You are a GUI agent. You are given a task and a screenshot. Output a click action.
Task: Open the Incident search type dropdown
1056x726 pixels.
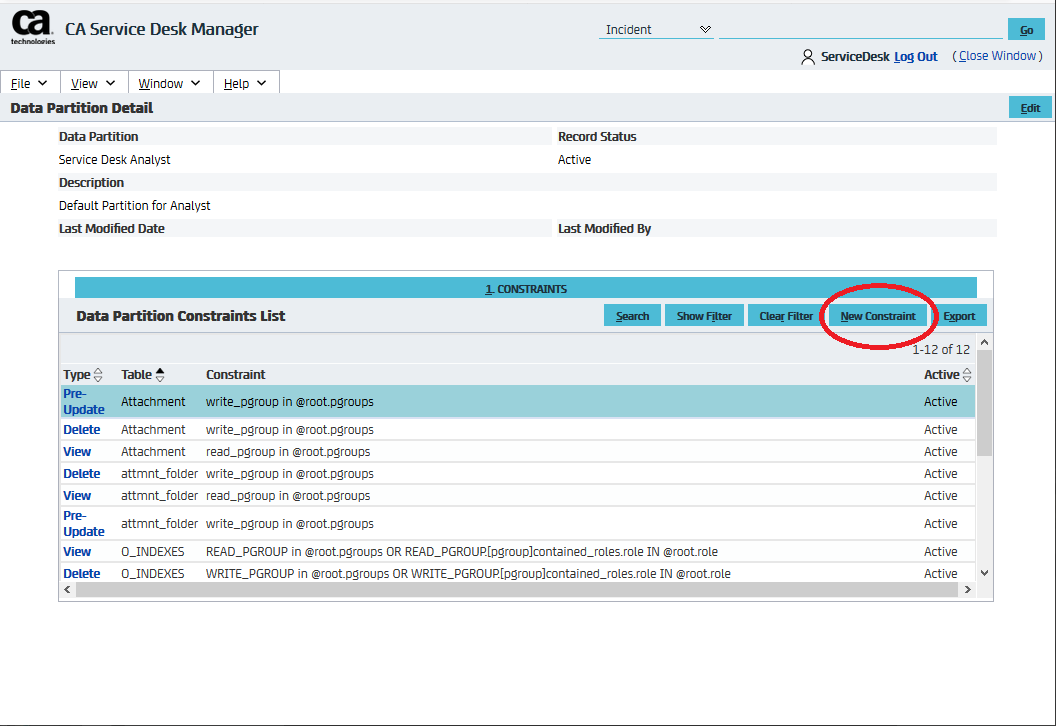point(656,30)
